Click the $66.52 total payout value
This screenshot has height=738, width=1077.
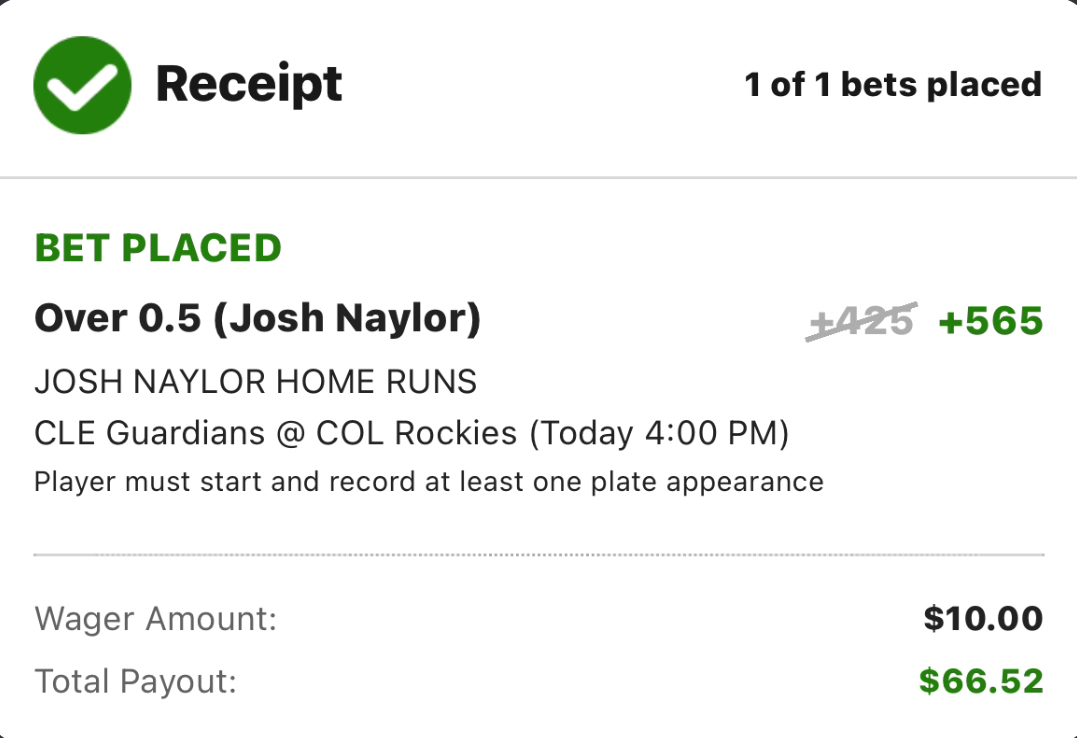tap(981, 681)
